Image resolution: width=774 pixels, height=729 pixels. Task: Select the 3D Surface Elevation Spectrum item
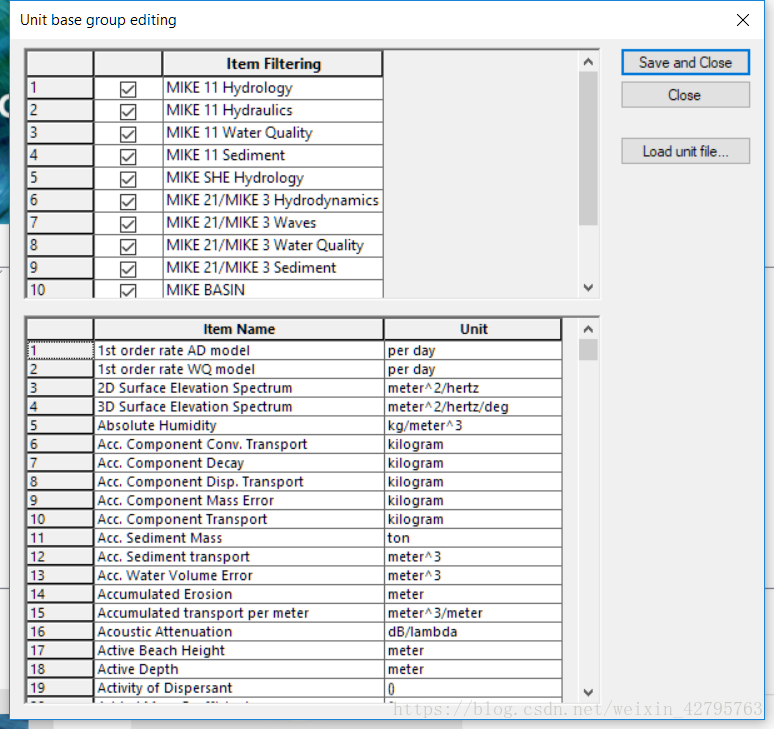[239, 407]
